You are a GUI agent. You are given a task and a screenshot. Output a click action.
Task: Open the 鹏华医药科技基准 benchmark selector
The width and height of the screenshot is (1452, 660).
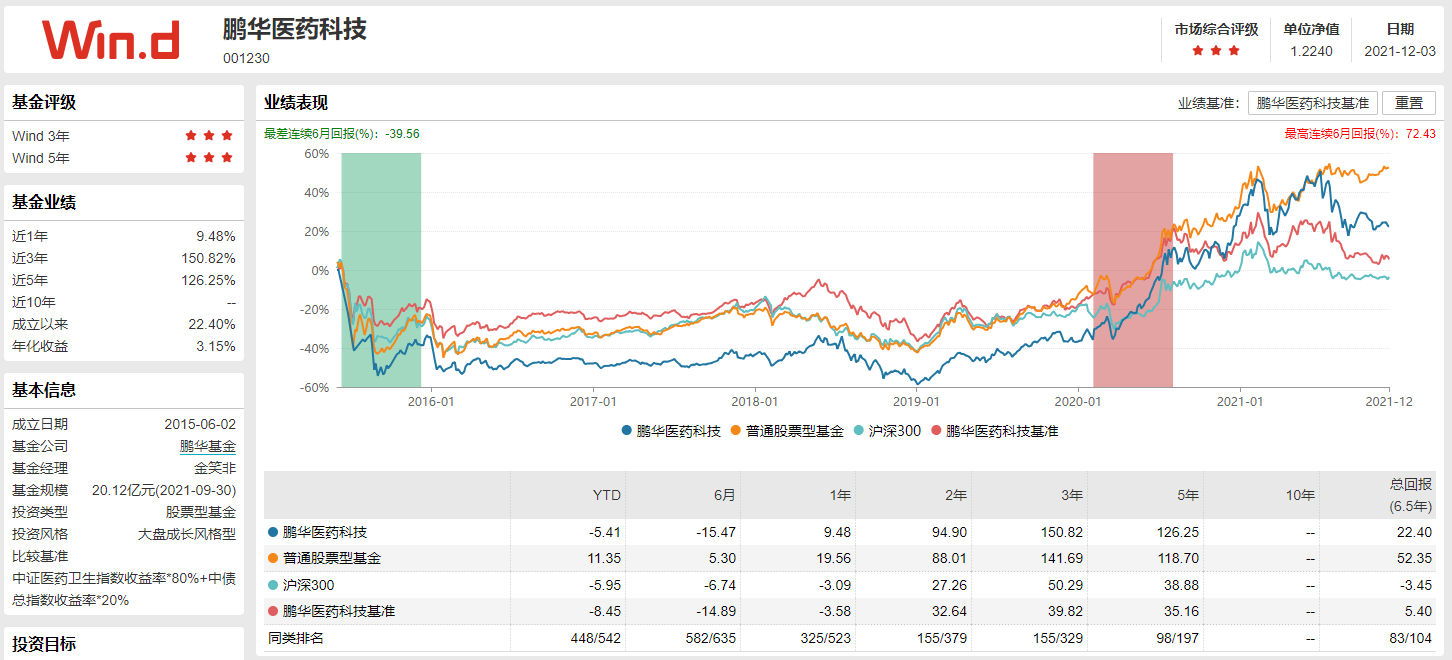tap(1313, 103)
